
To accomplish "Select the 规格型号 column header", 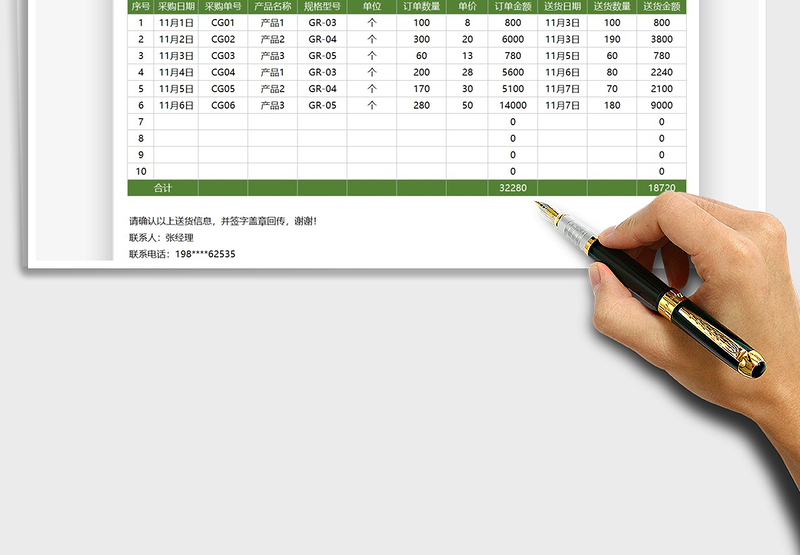I will [322, 6].
